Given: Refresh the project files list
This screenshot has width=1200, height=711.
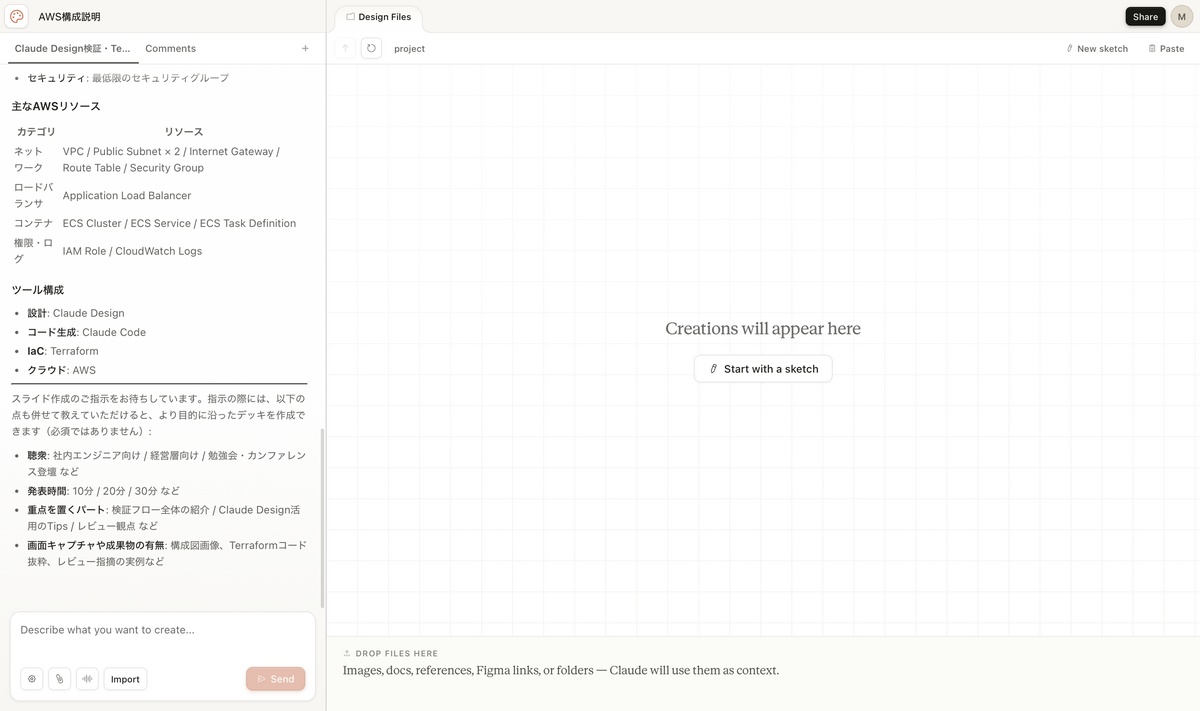Looking at the screenshot, I should (371, 48).
